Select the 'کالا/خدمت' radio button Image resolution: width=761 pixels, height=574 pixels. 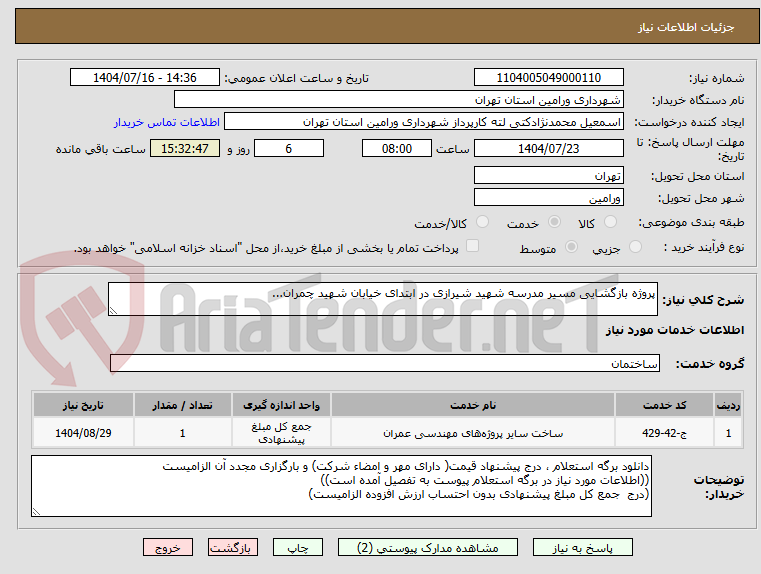coord(482,222)
